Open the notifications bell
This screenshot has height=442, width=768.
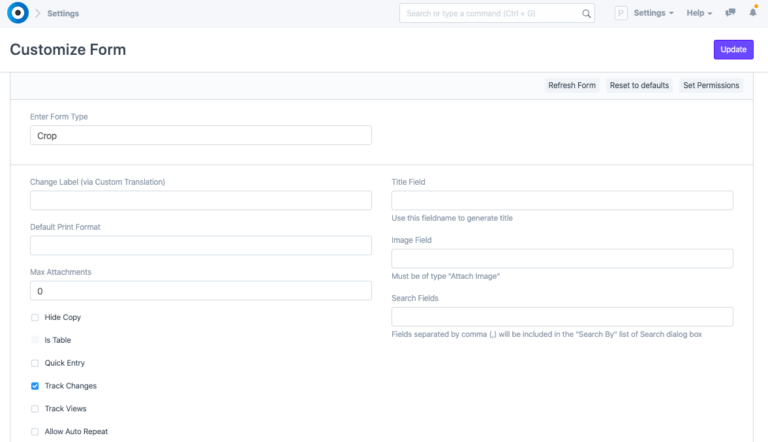pos(753,14)
